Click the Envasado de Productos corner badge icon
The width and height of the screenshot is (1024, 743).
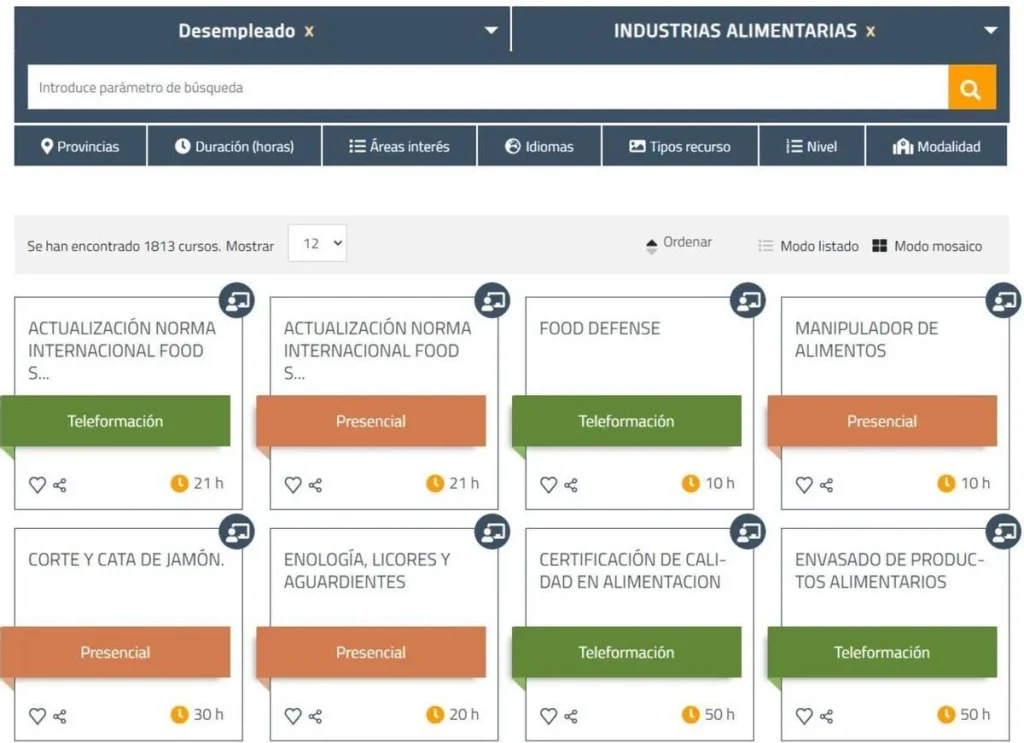1004,532
